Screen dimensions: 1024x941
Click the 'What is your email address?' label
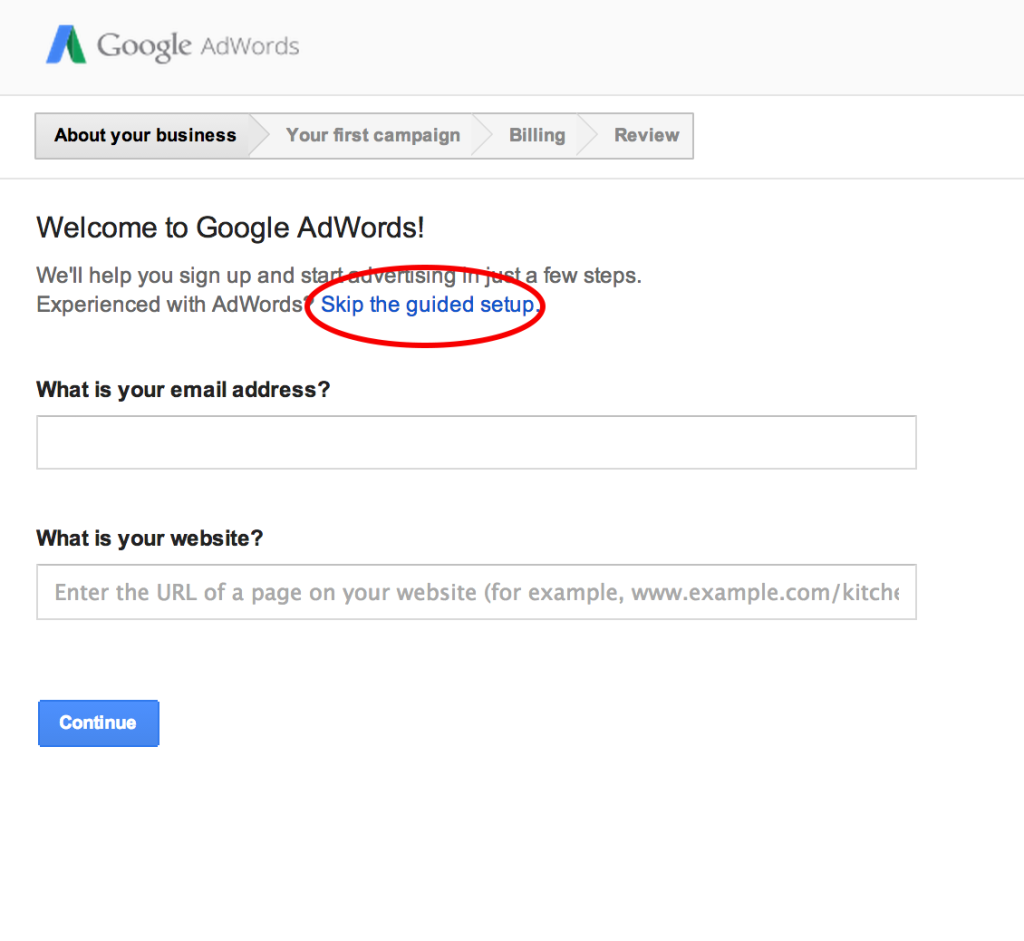(x=183, y=390)
